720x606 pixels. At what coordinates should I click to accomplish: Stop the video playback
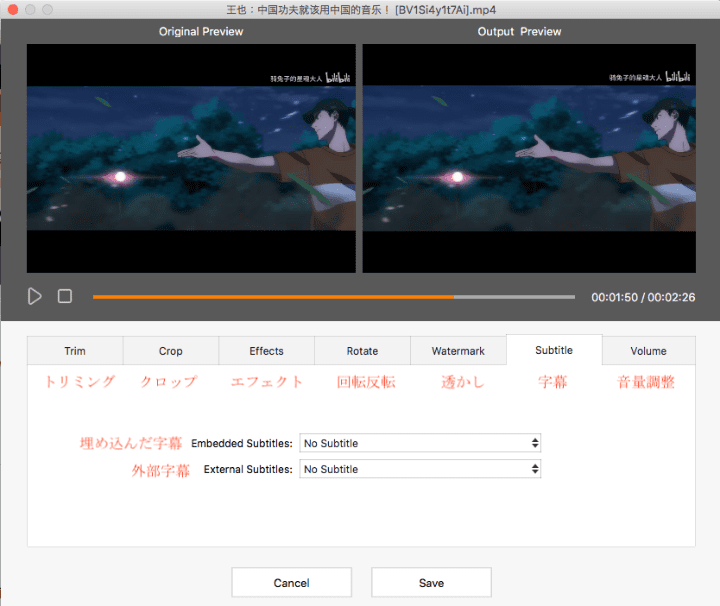point(65,297)
